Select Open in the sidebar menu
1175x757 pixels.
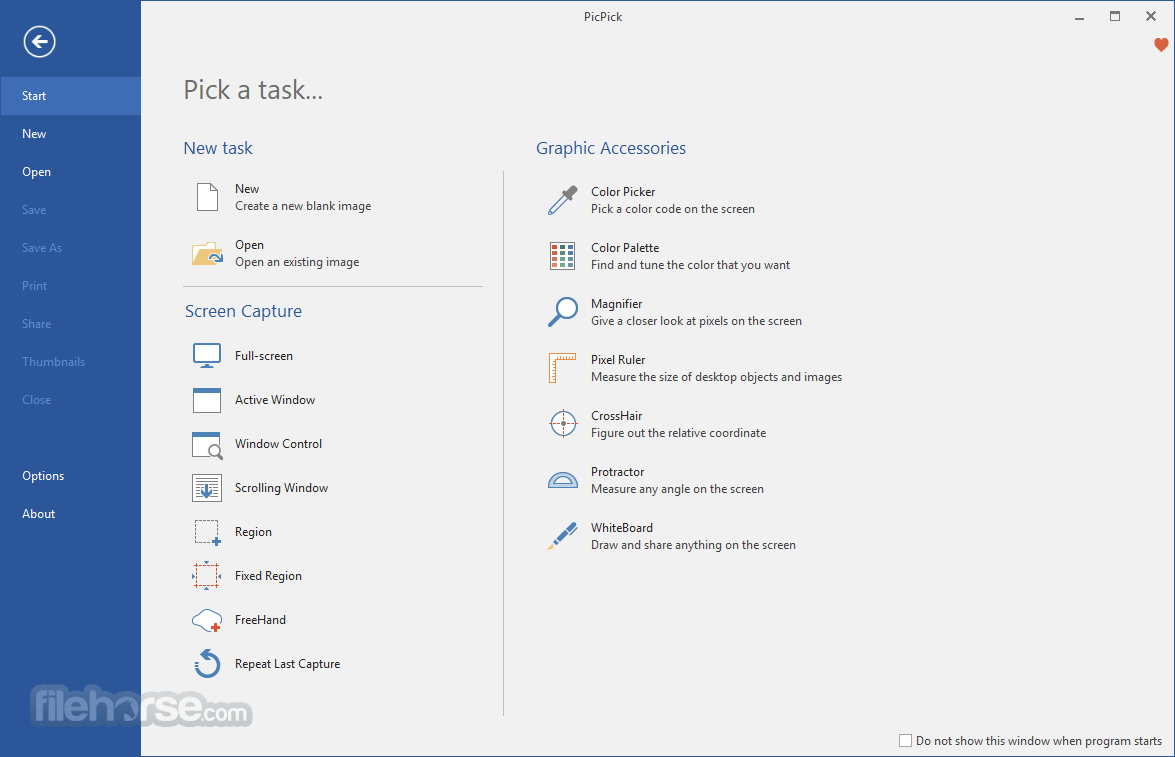70,172
